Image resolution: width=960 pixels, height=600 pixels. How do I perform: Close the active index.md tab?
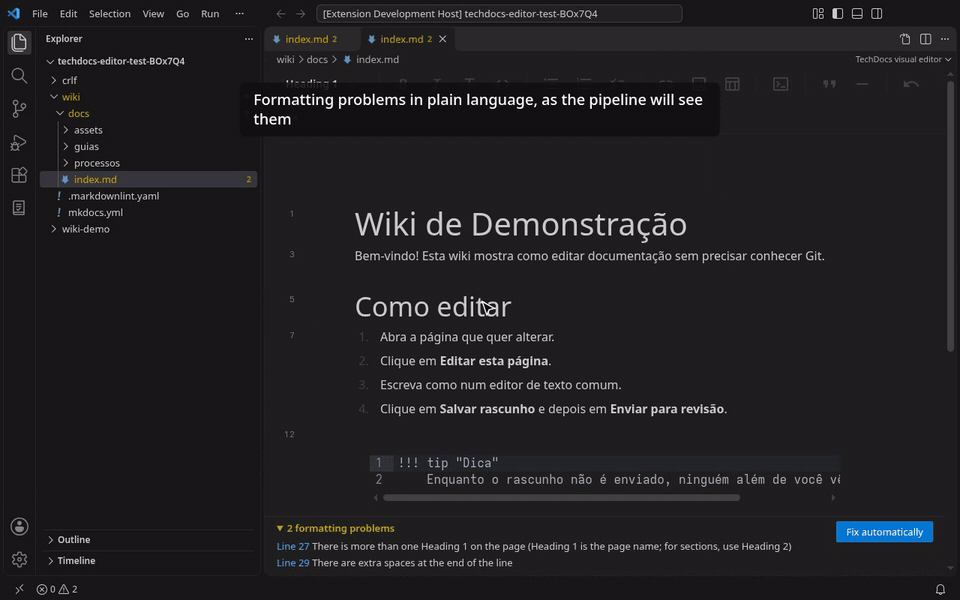(x=443, y=39)
